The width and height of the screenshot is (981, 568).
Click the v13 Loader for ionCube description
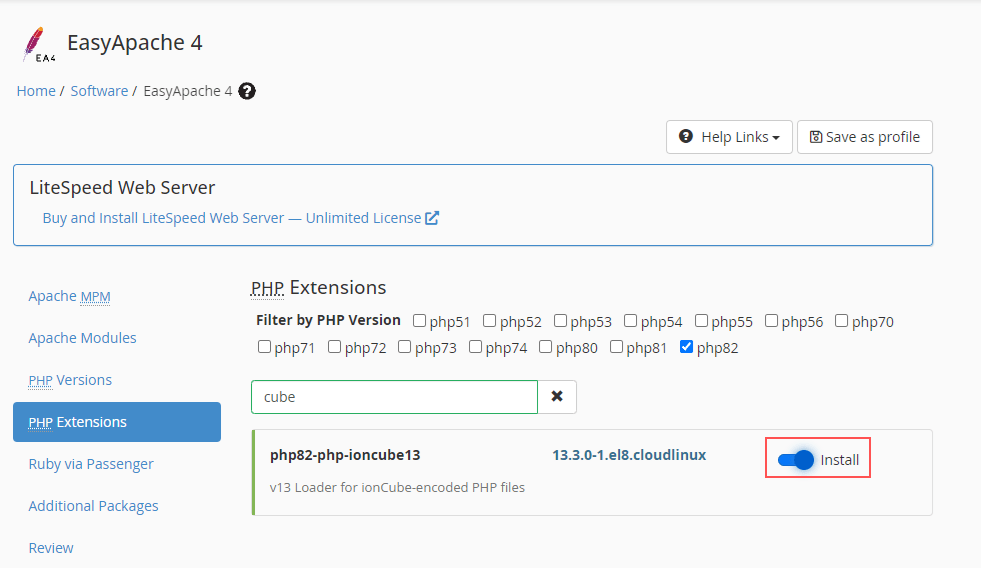(x=397, y=487)
